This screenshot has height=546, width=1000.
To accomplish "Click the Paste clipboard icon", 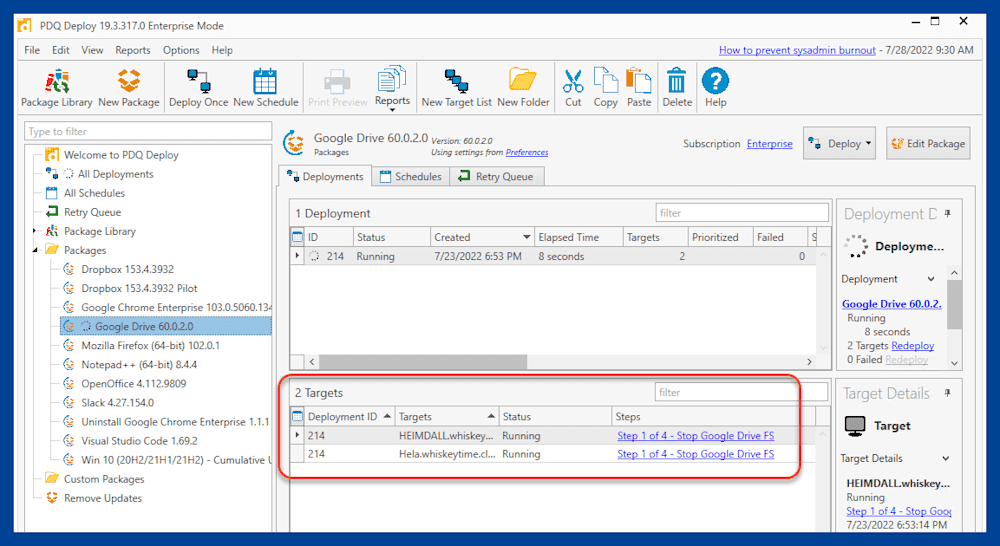I will [x=638, y=88].
